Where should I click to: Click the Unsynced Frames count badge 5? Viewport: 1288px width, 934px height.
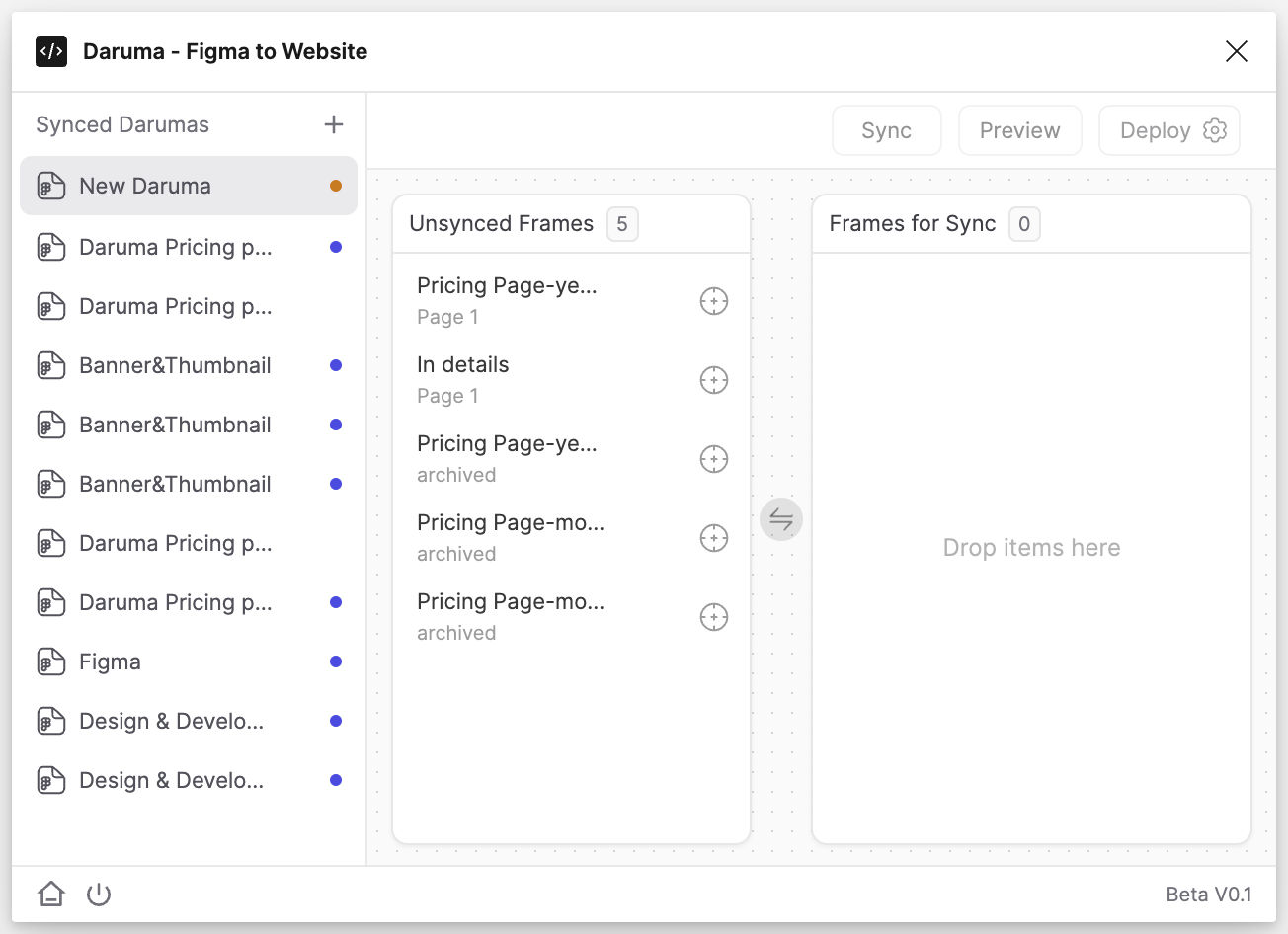[622, 224]
